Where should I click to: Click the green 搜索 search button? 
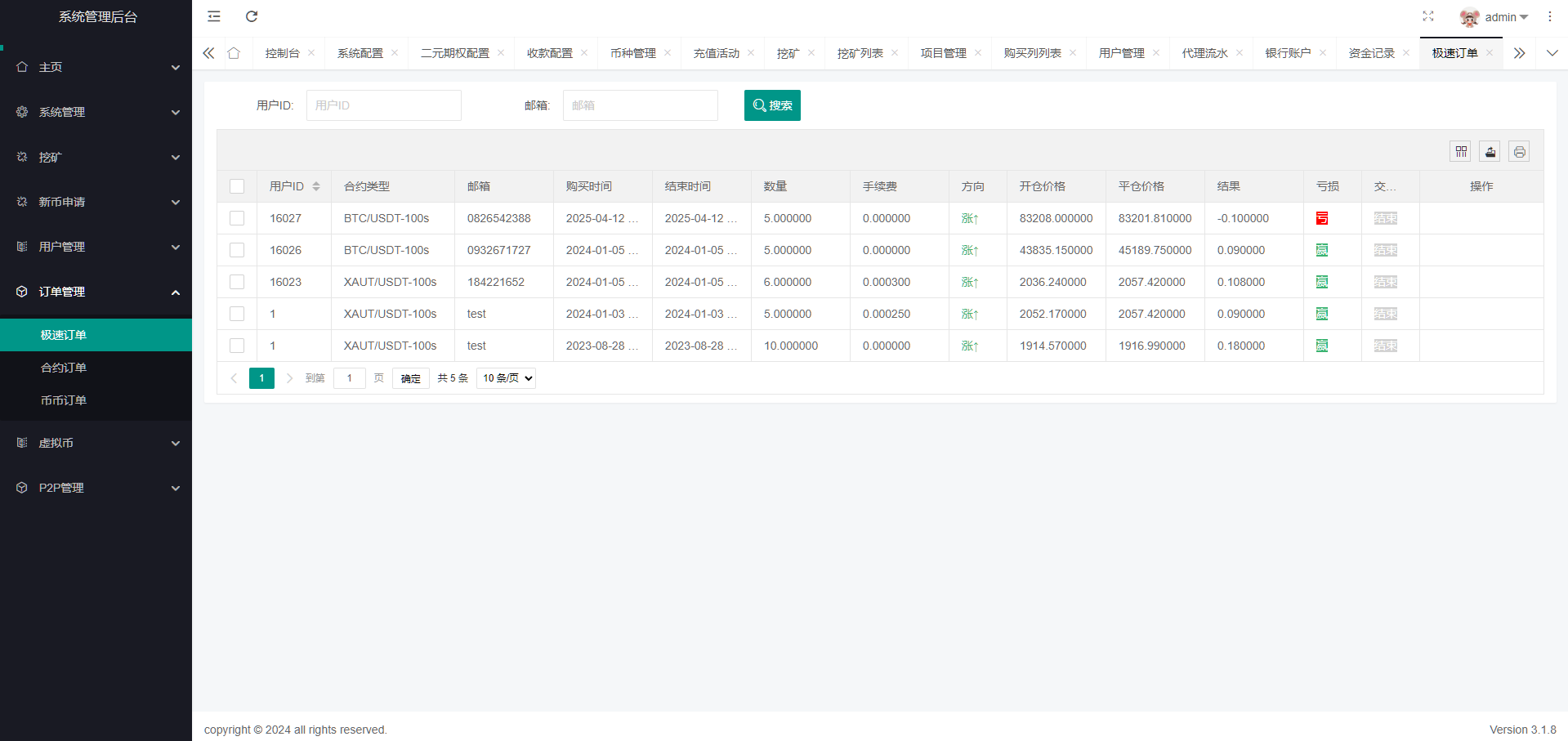click(772, 105)
